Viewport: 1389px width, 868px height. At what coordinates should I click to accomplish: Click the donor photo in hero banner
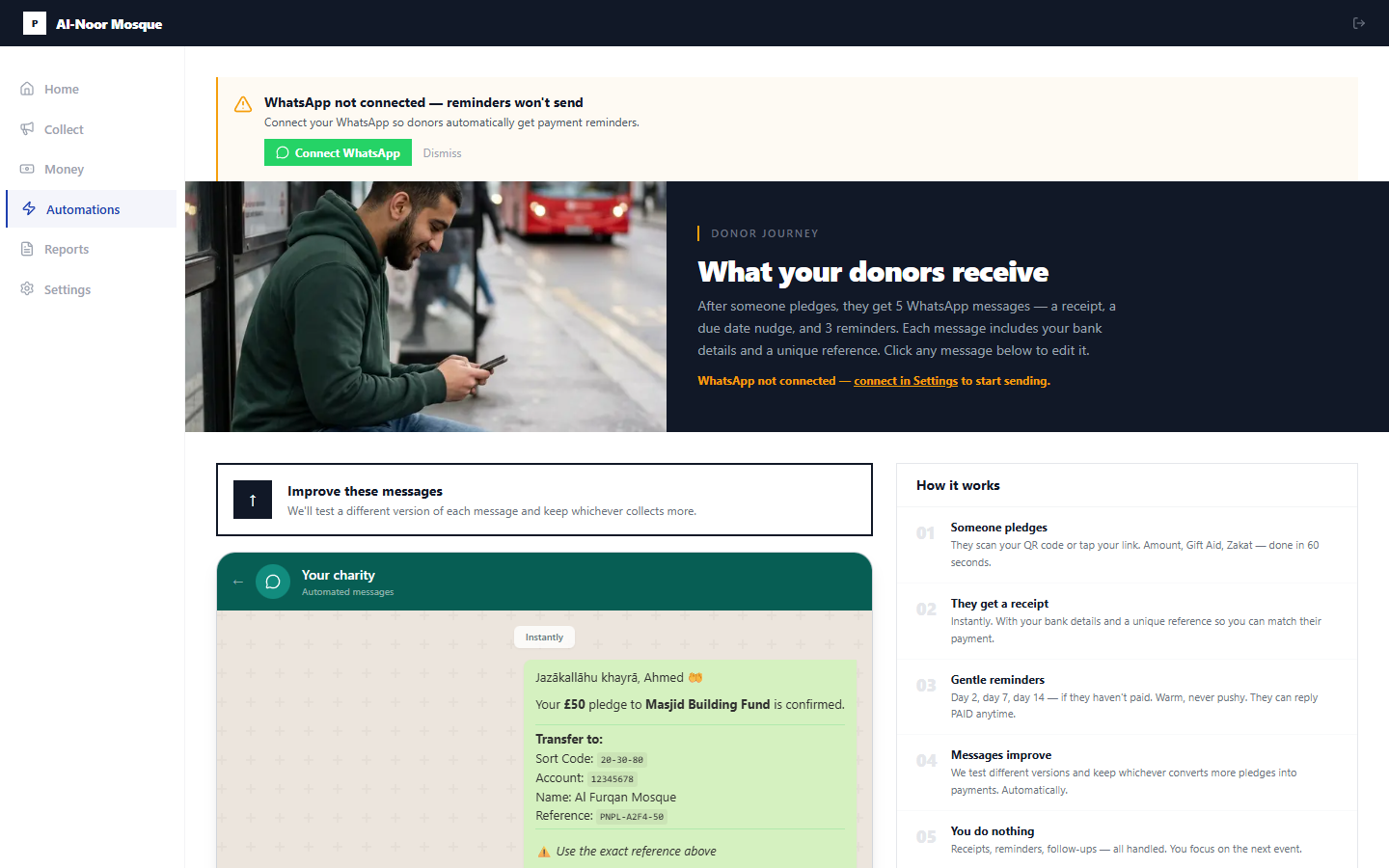point(425,307)
